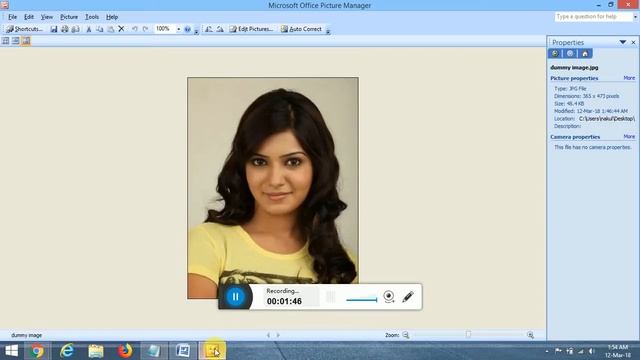
Task: Click the E-mail pictures toolbar icon
Action: pos(76,29)
